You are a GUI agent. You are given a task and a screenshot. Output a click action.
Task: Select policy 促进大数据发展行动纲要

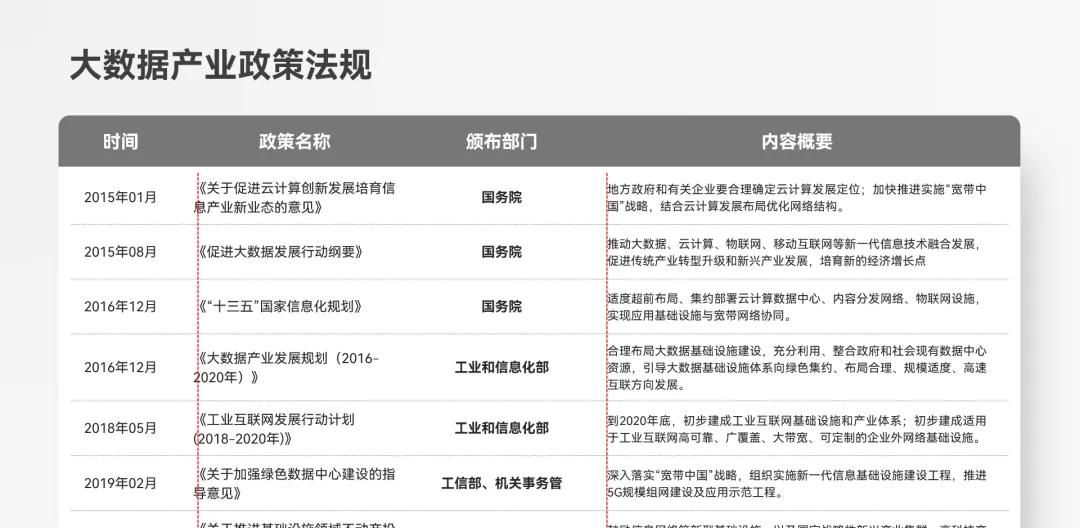coord(279,252)
